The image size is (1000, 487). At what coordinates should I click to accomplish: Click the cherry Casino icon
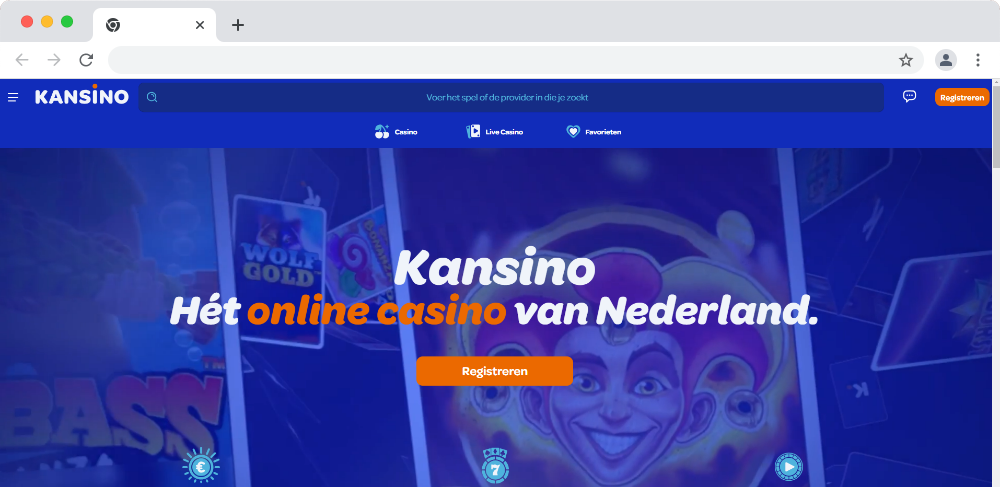381,132
